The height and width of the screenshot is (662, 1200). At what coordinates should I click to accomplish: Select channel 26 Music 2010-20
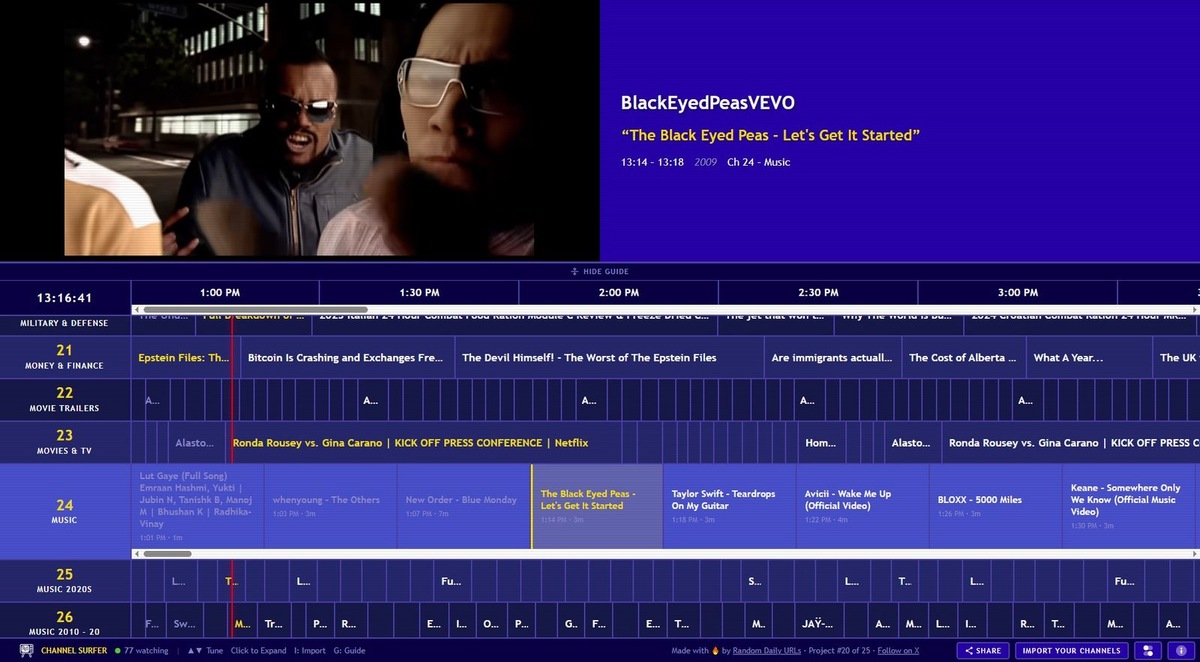tap(65, 622)
